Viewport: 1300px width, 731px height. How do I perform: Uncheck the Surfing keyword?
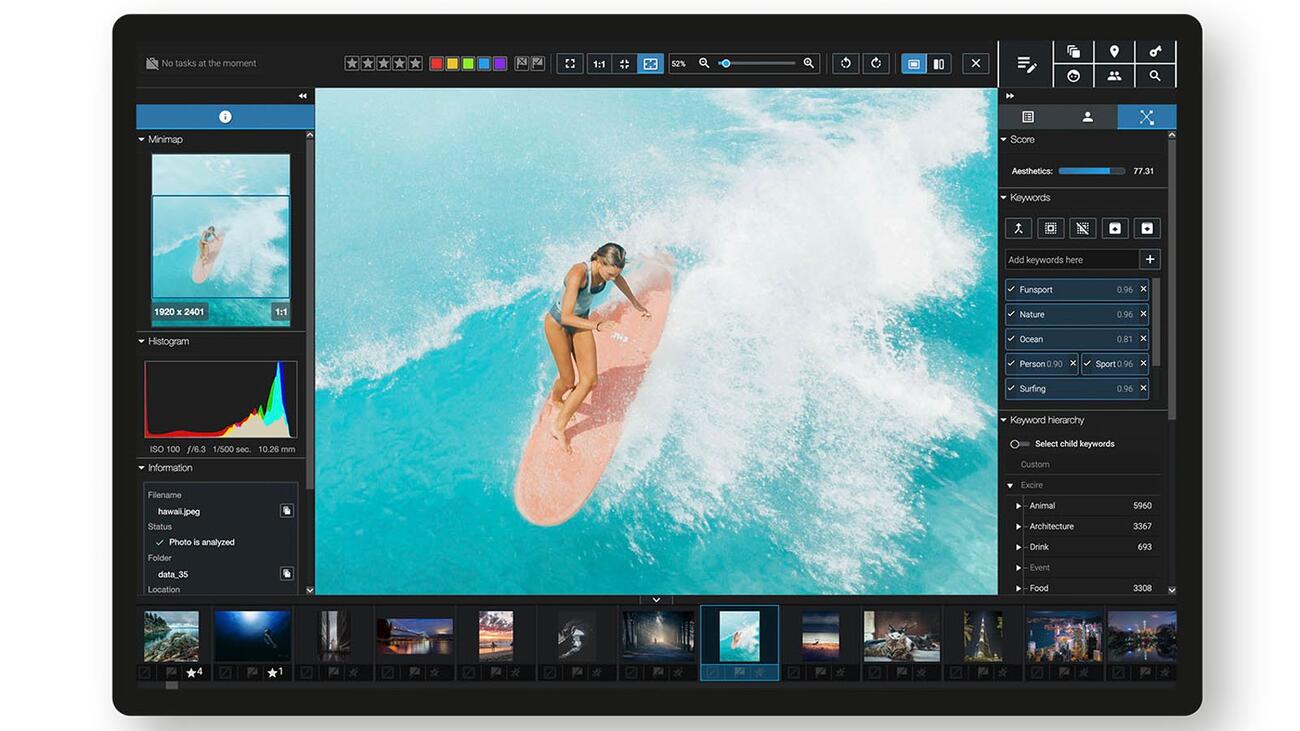point(1012,389)
